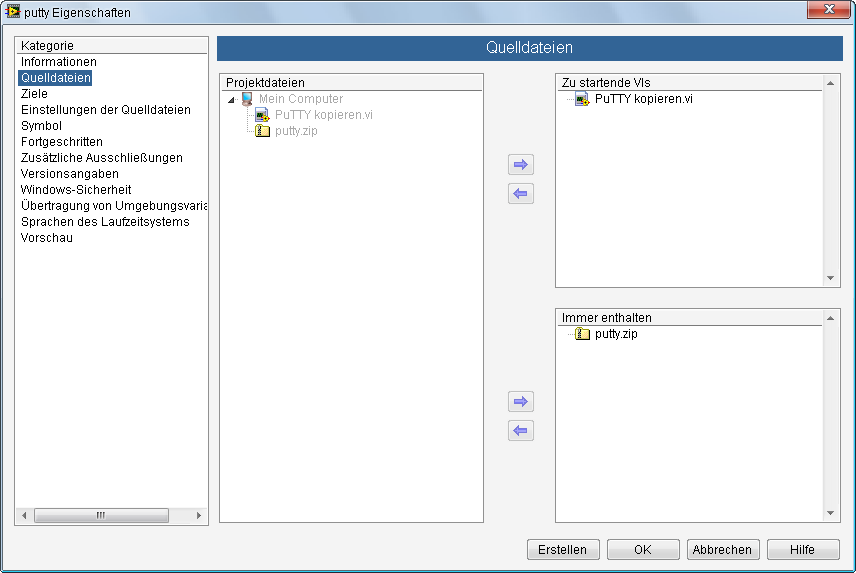Click scroll up arrow in Immer enthalten
The height and width of the screenshot is (573, 856).
pos(830,319)
